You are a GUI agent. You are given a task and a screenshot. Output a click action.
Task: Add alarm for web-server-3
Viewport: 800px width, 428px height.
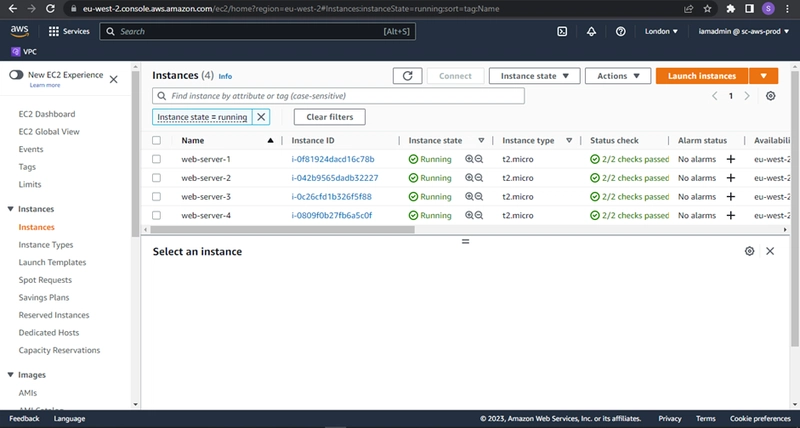coord(731,196)
